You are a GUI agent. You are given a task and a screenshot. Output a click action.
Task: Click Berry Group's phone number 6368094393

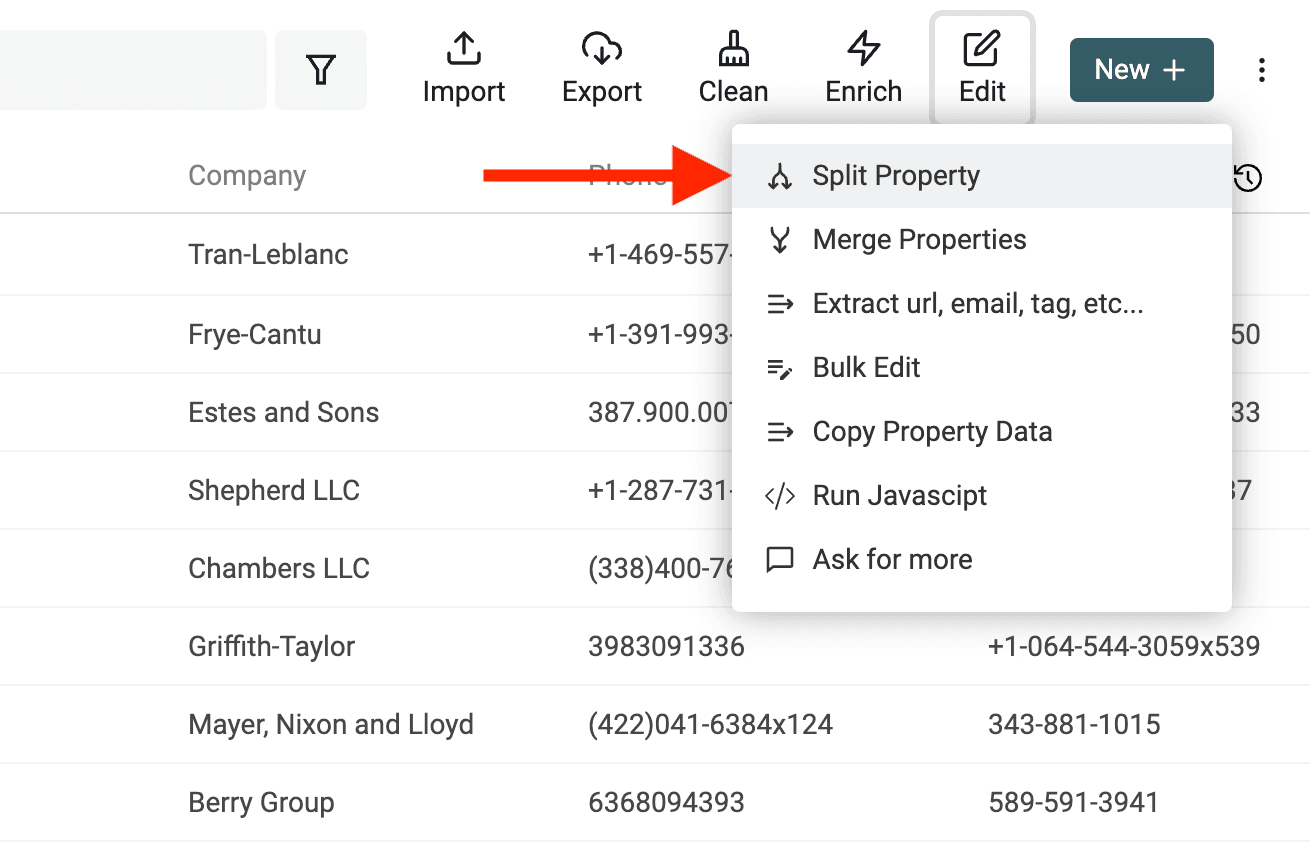666,802
